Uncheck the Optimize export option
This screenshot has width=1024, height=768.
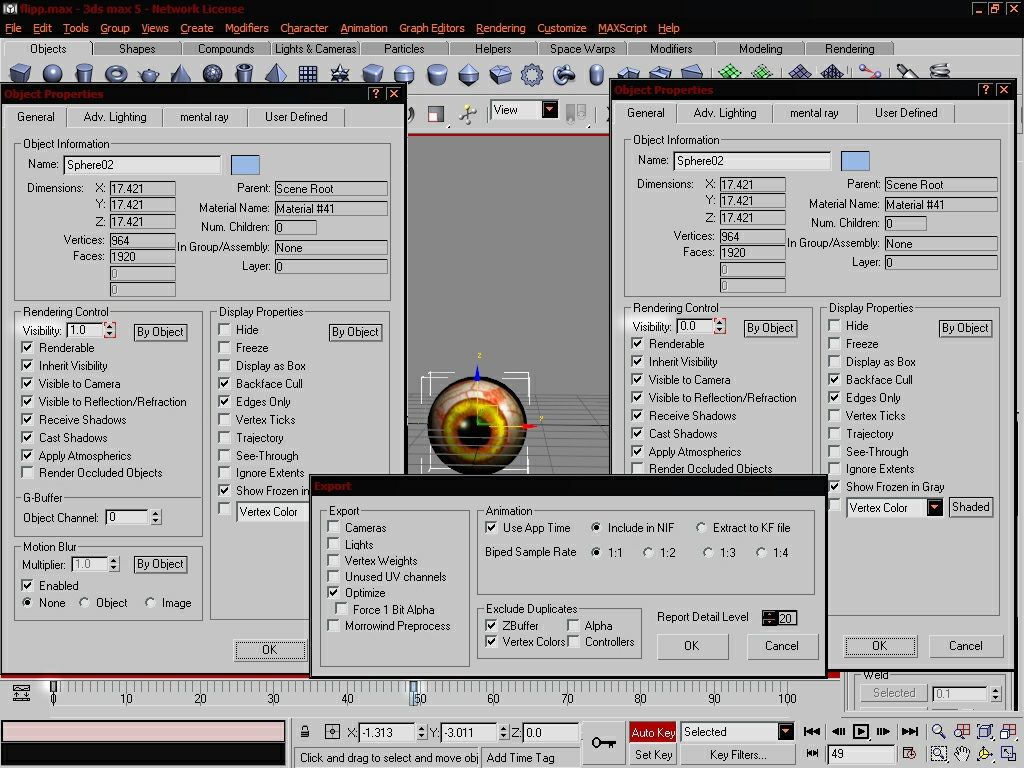[x=334, y=592]
